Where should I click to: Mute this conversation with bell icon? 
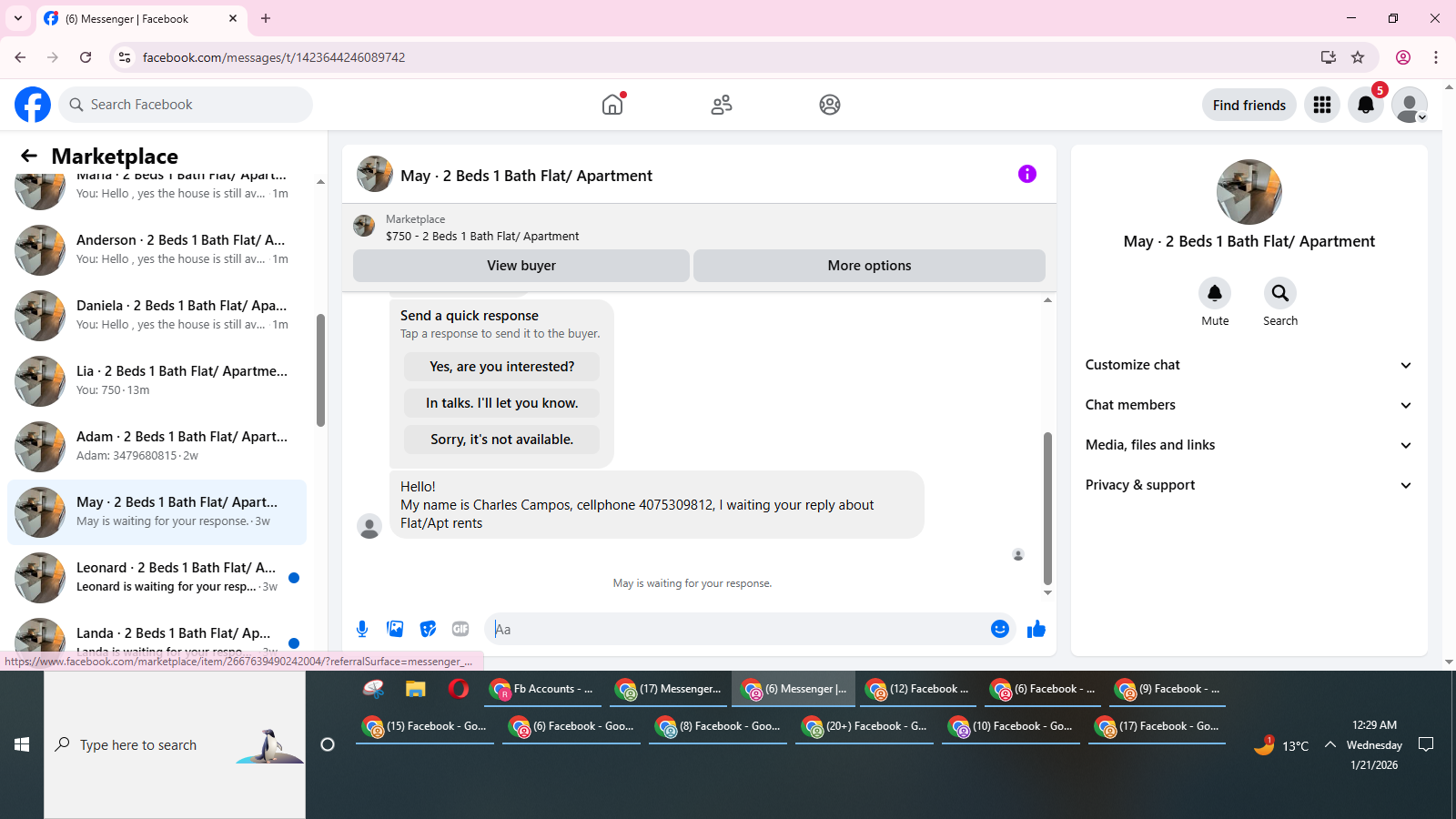point(1215,293)
